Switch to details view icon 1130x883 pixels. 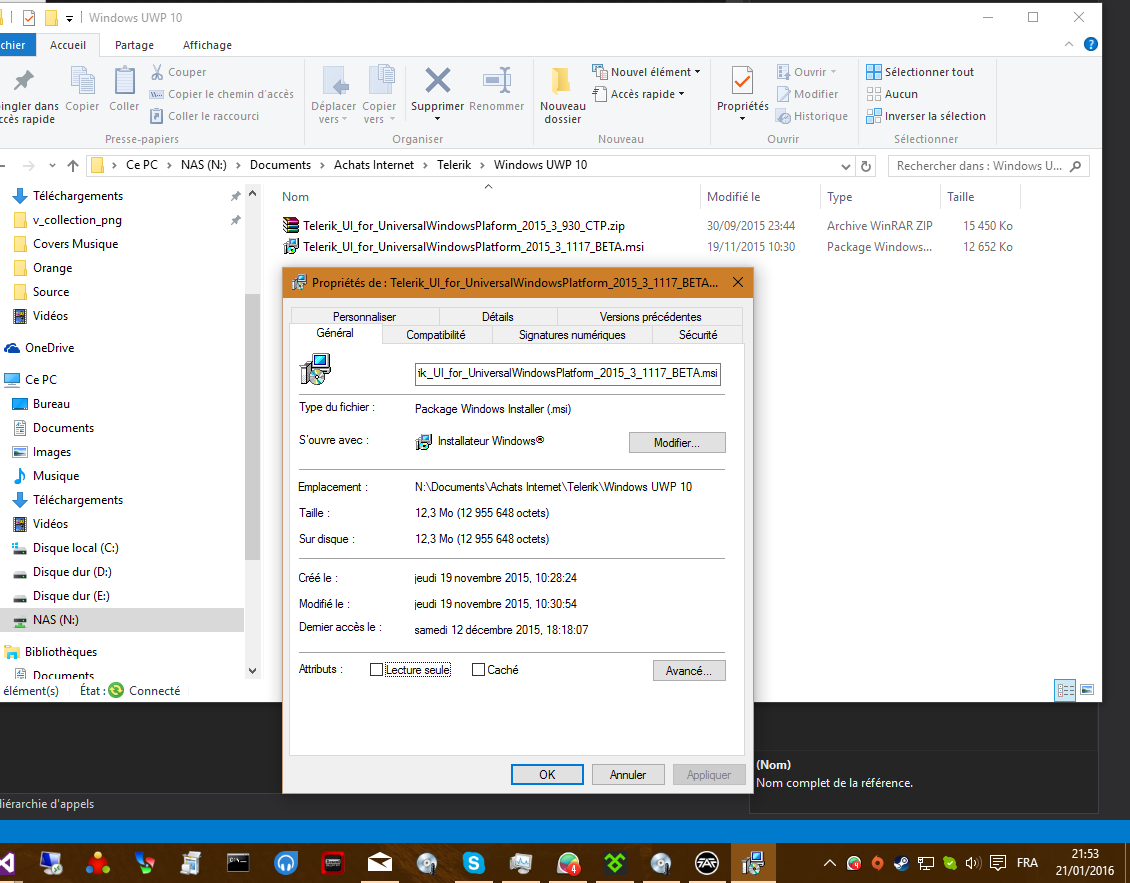1065,690
